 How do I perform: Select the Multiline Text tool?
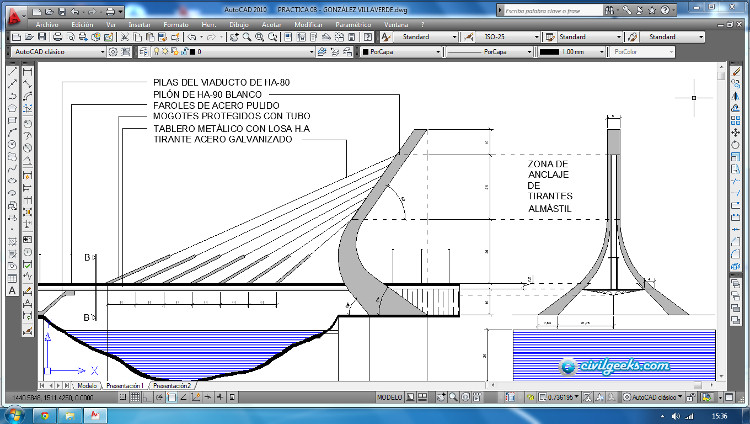tap(11, 291)
